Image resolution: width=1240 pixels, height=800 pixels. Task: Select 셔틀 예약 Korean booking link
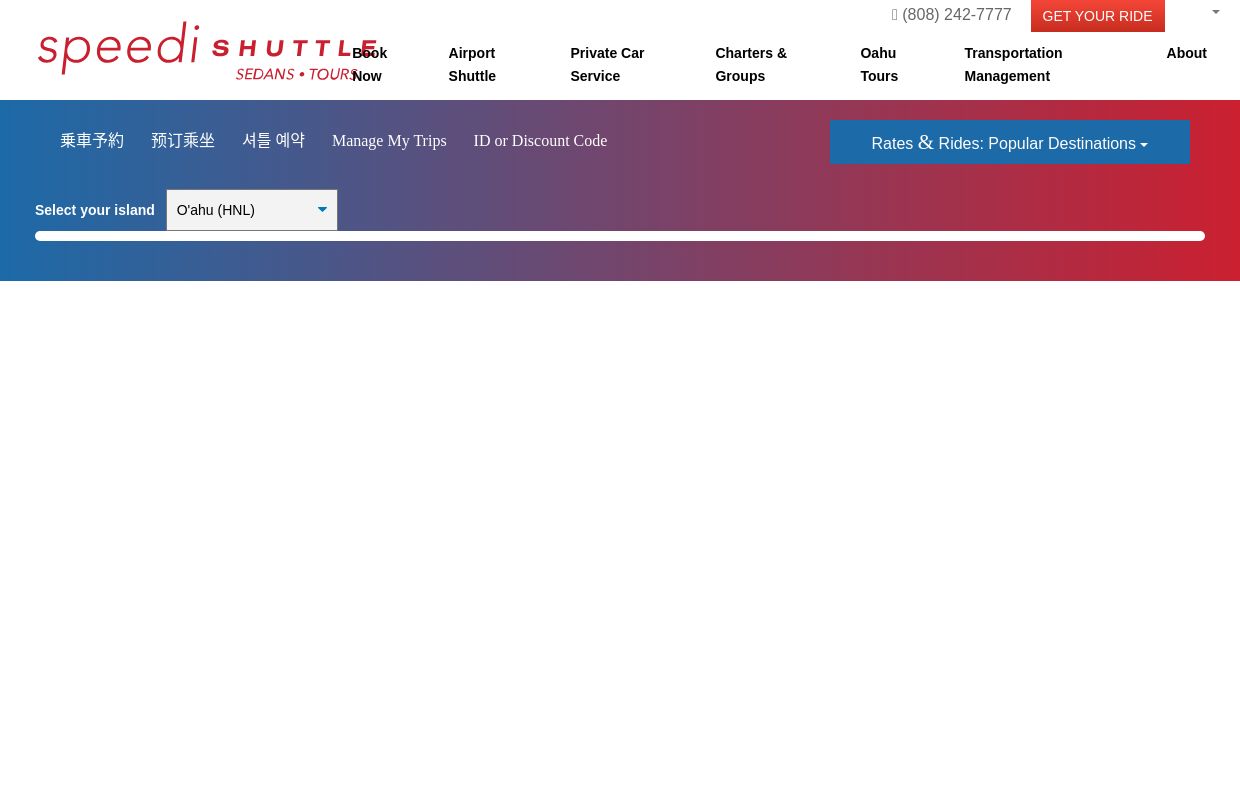(273, 140)
